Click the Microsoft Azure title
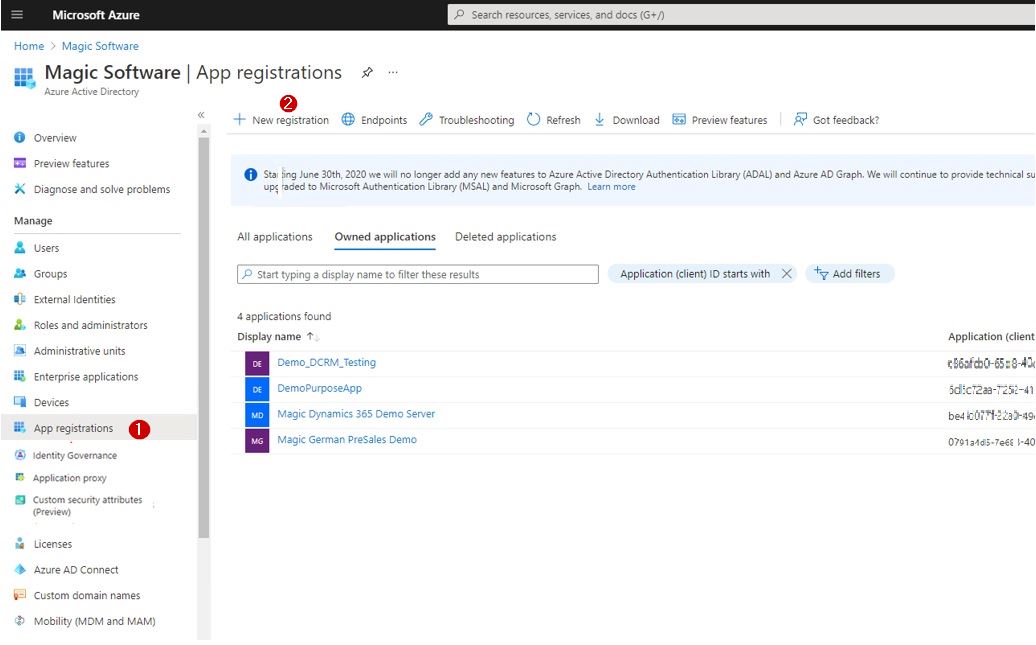 (96, 15)
